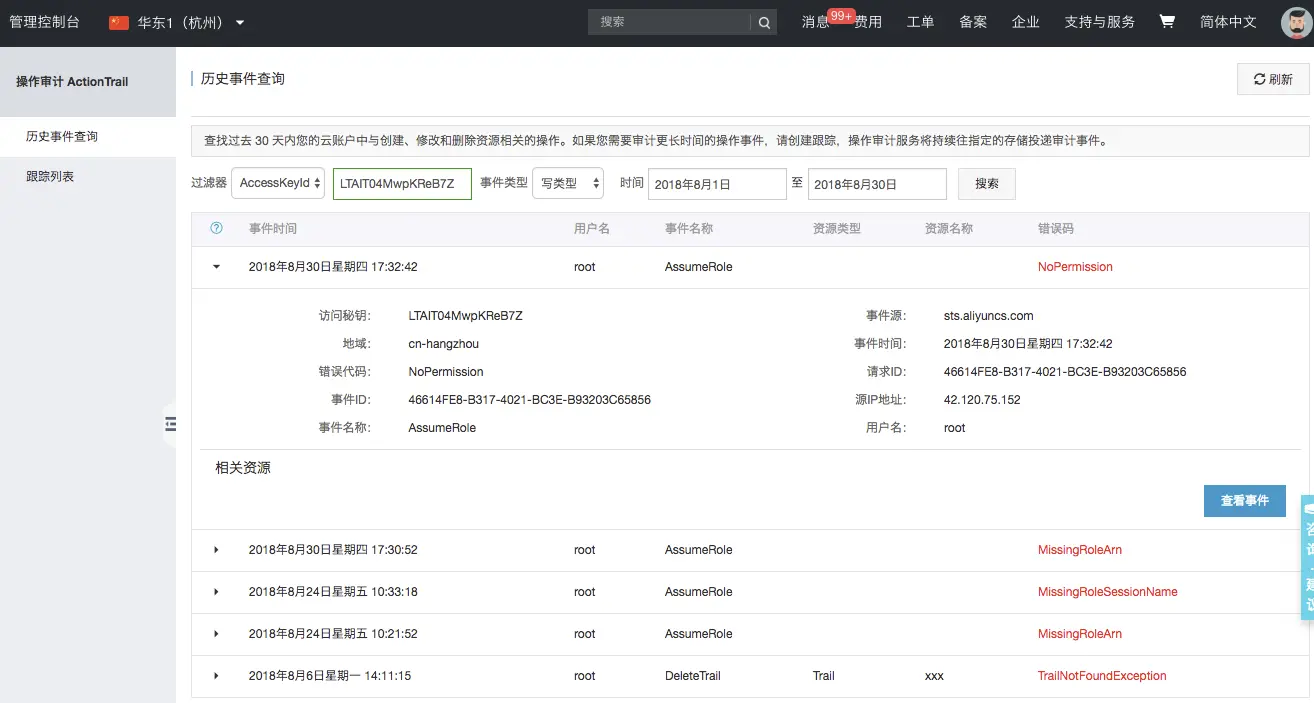Click the request ID value

[x=1065, y=372]
